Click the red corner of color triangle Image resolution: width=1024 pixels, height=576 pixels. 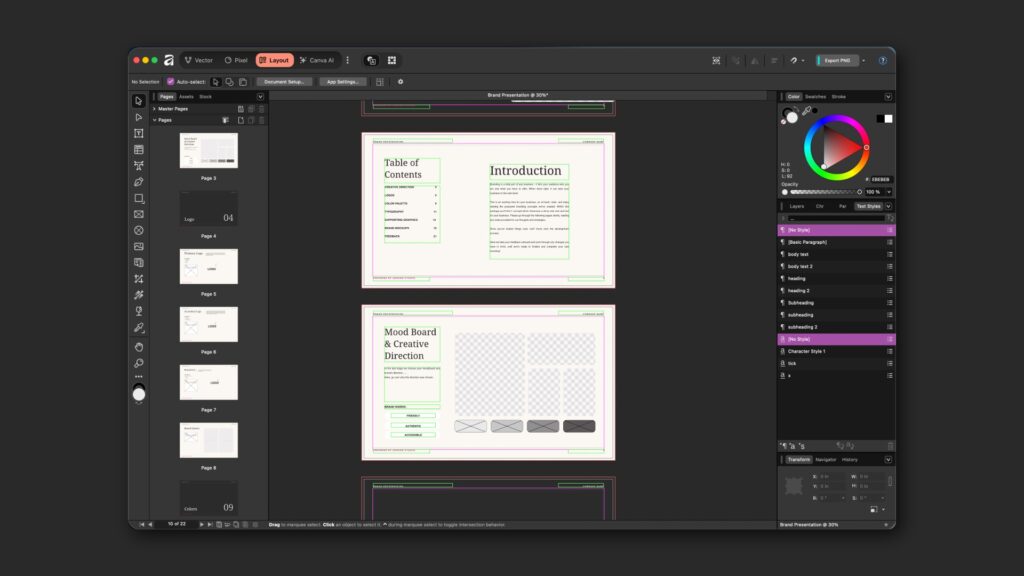pos(859,148)
